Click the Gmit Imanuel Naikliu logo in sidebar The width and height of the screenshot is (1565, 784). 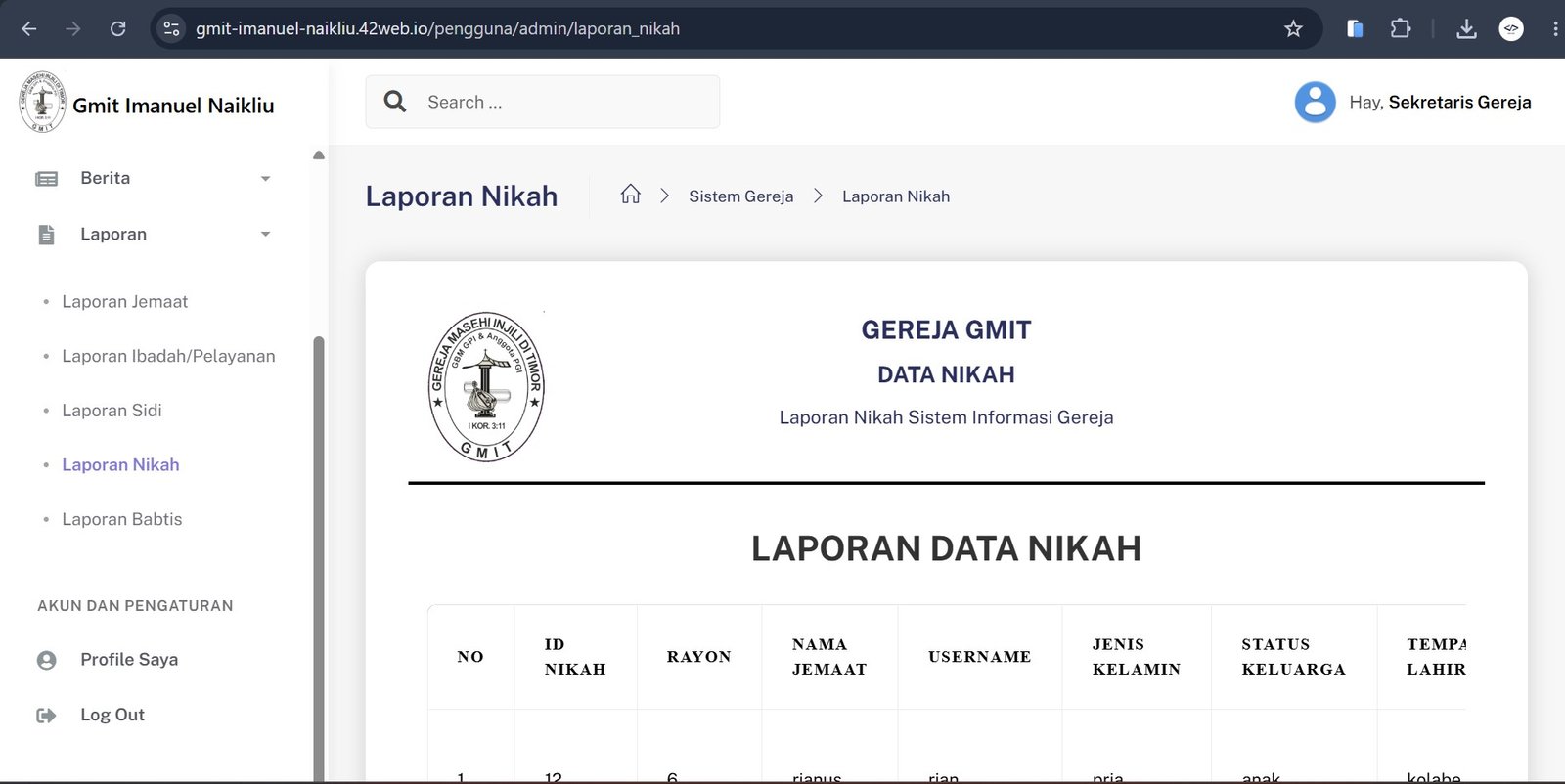point(42,102)
